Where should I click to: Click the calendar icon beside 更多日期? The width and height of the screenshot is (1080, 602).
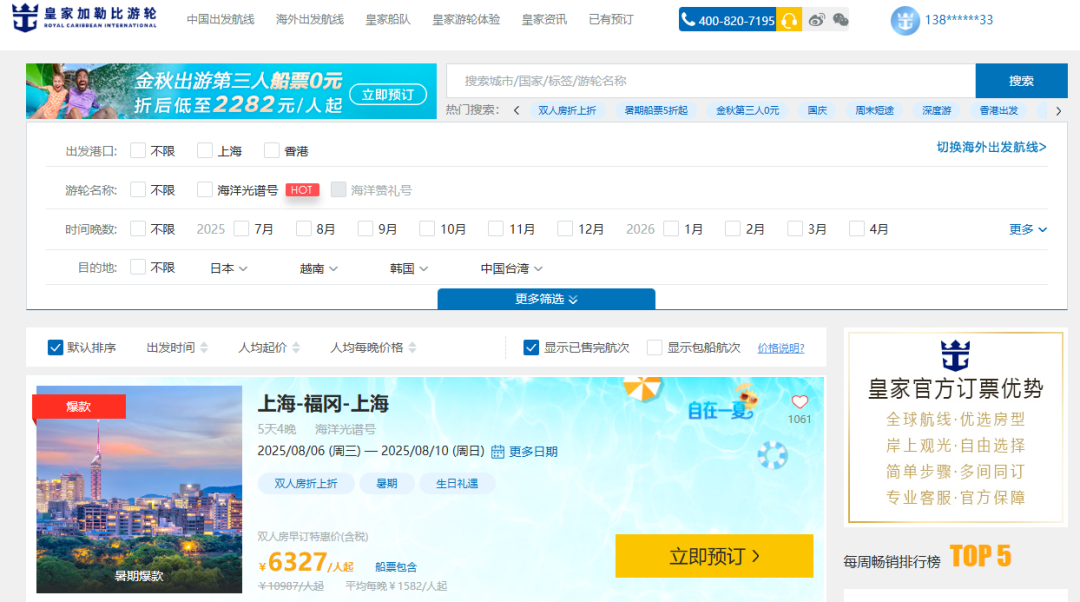497,452
